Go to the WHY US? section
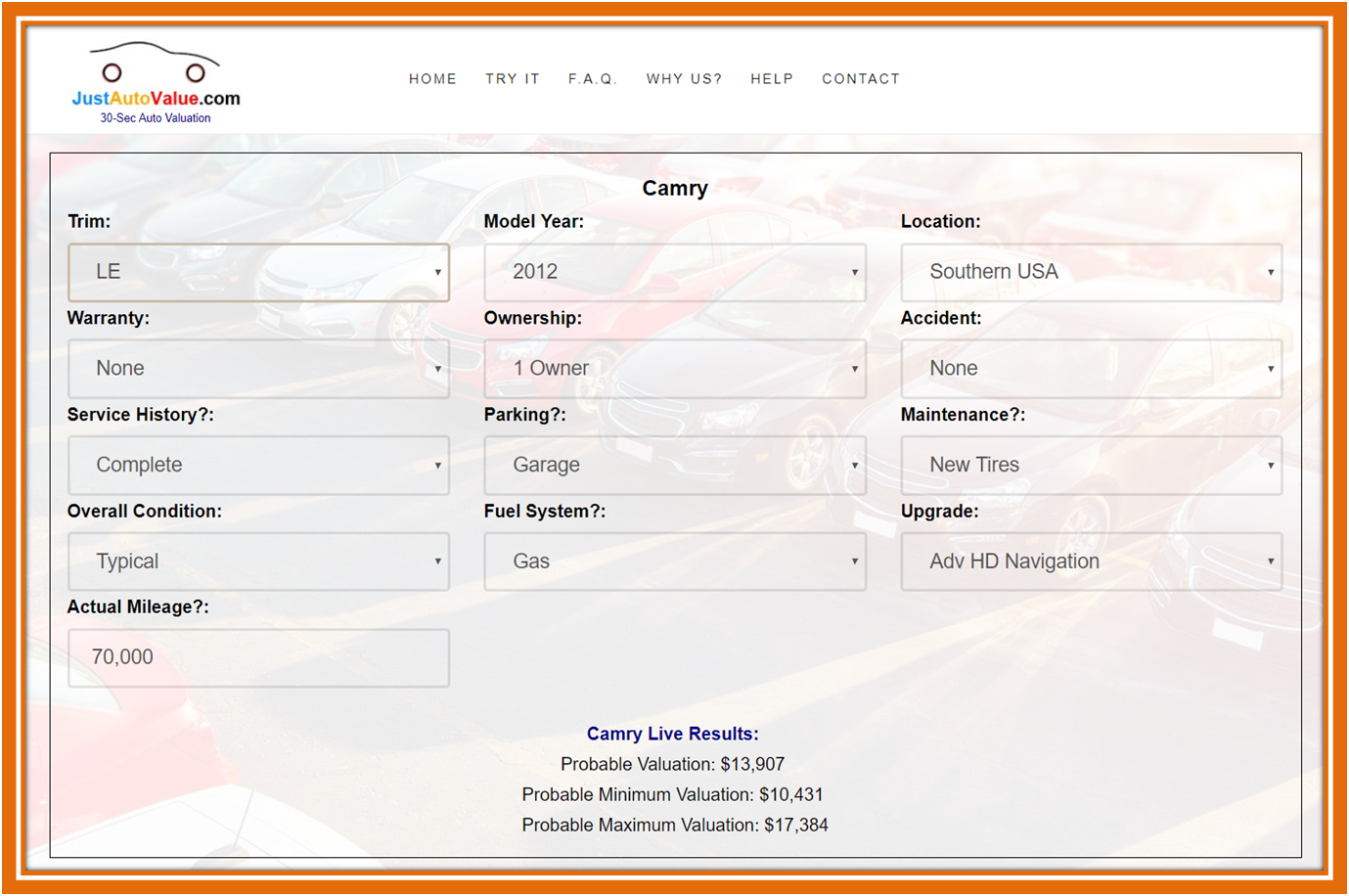1349x896 pixels. (x=684, y=78)
